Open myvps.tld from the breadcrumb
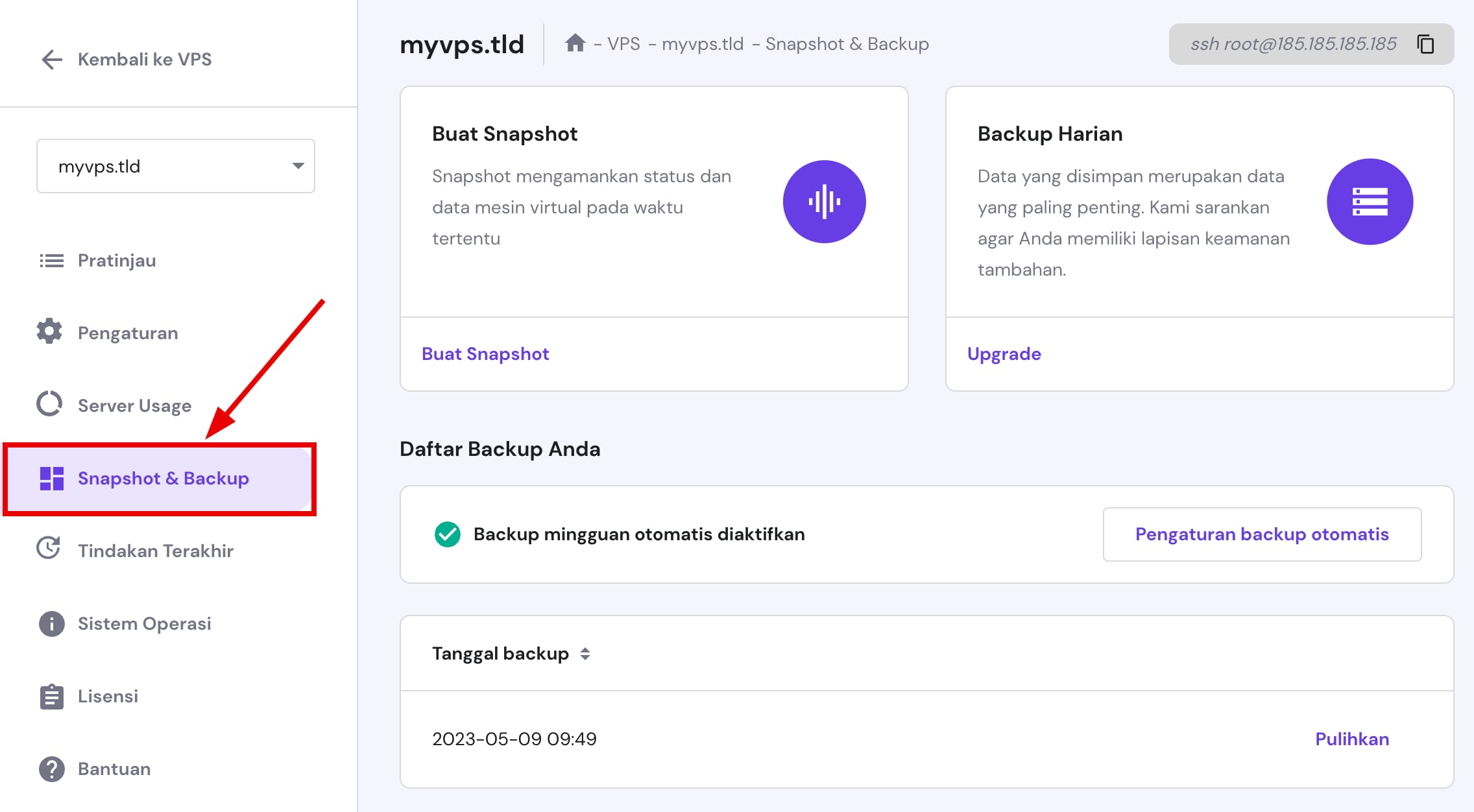Screen dimensions: 1474x812 tap(705, 43)
